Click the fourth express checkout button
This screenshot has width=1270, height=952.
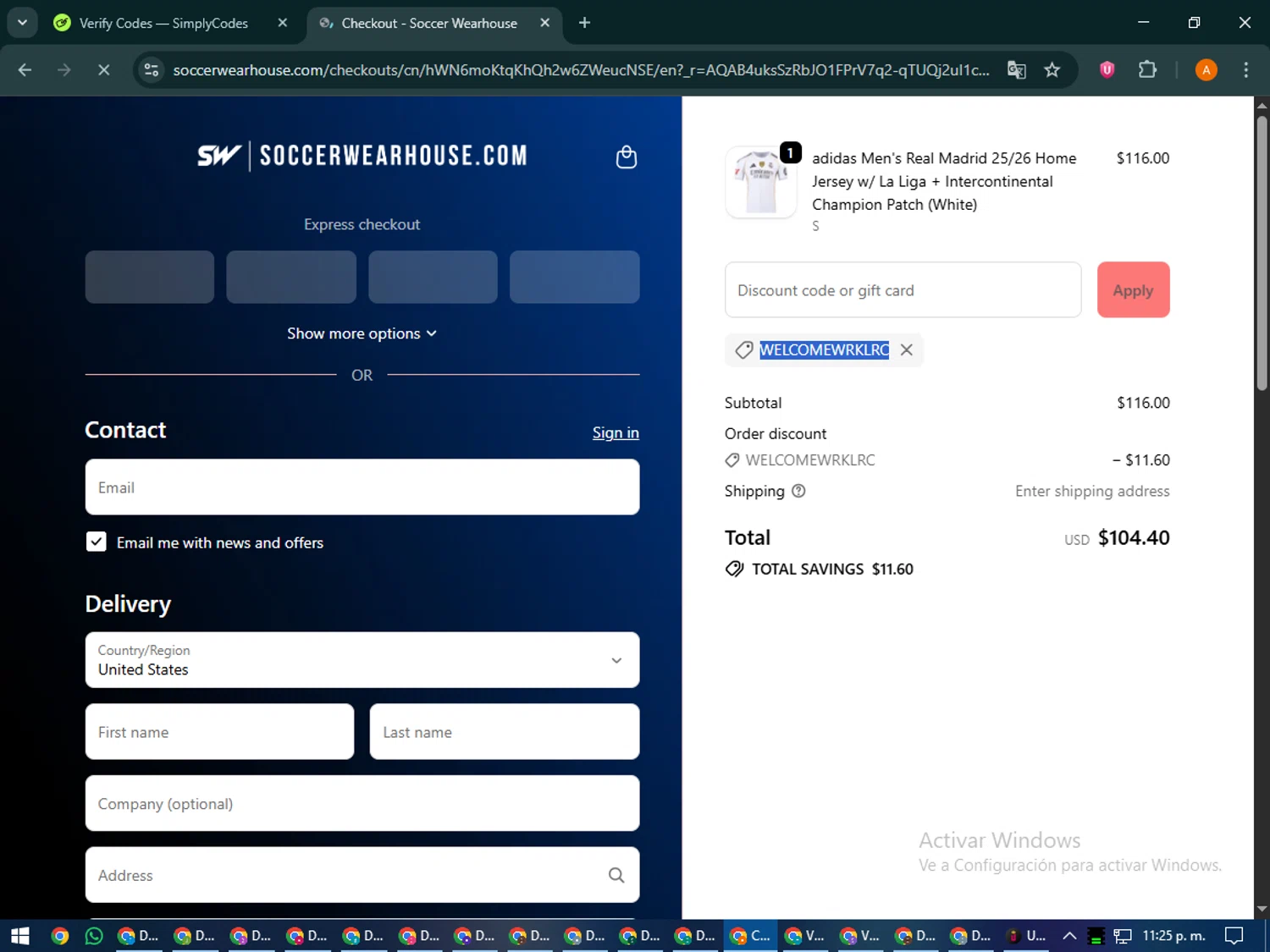[574, 277]
